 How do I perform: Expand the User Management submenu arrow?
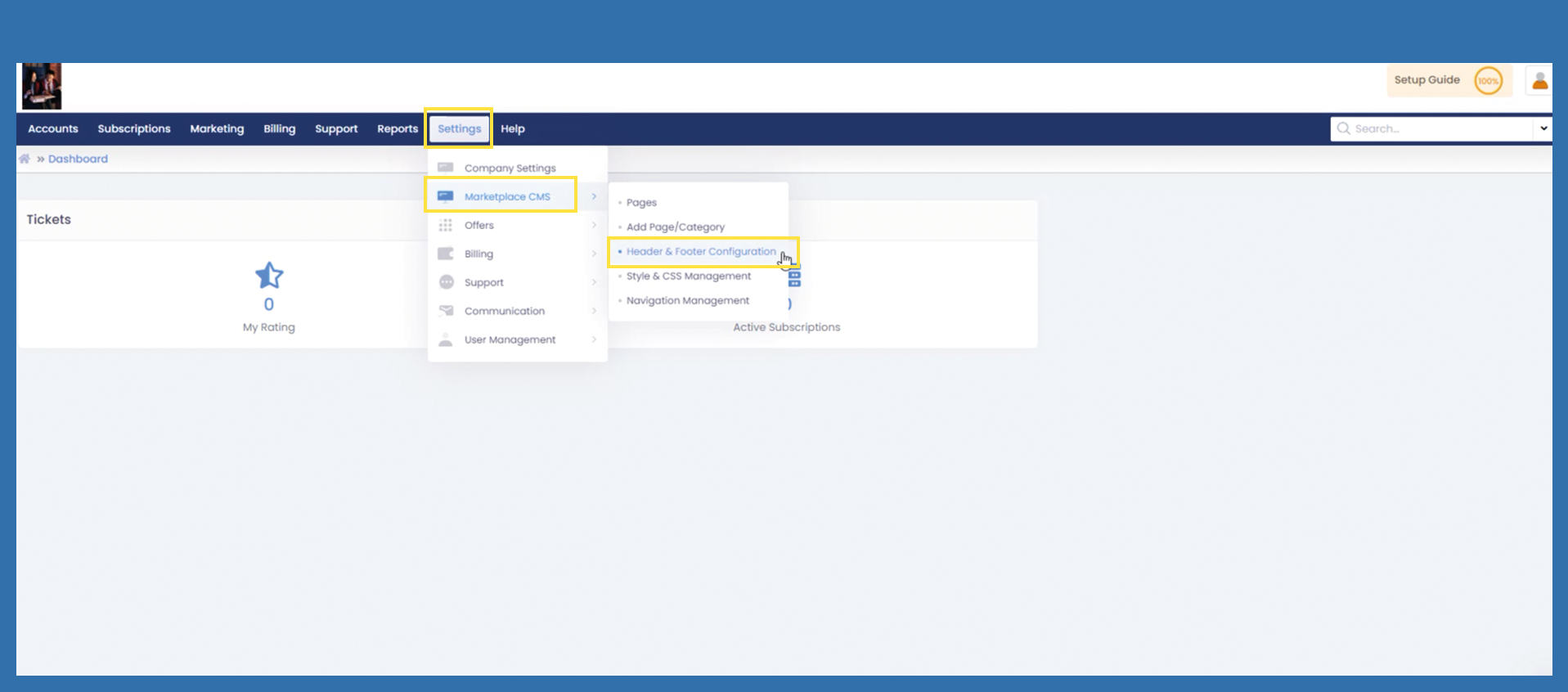594,339
